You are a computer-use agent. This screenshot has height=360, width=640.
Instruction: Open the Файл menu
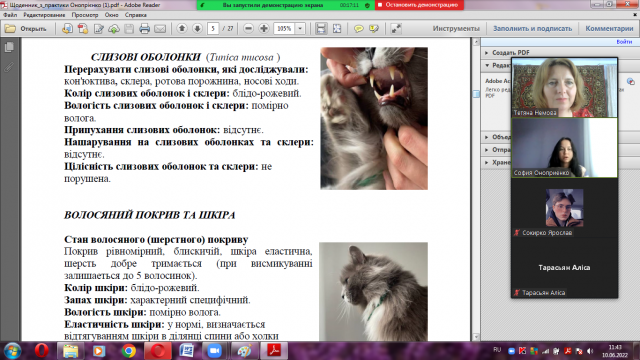click(x=10, y=15)
